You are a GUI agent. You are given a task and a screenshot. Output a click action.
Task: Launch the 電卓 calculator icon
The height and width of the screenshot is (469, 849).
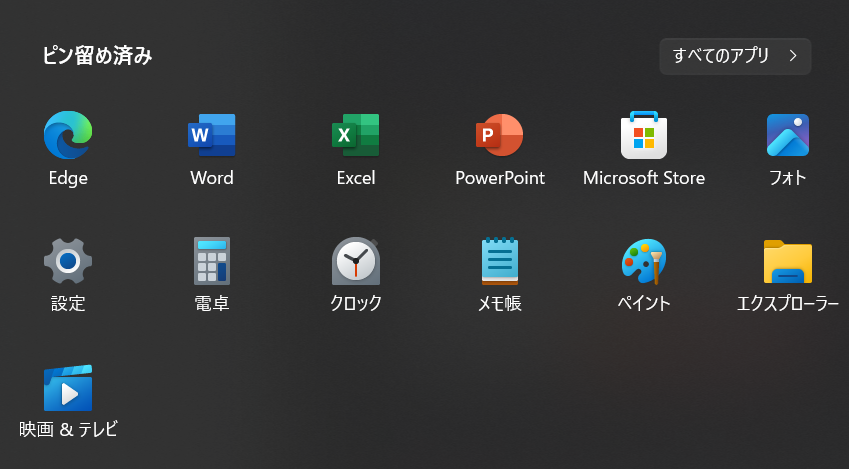(x=212, y=261)
